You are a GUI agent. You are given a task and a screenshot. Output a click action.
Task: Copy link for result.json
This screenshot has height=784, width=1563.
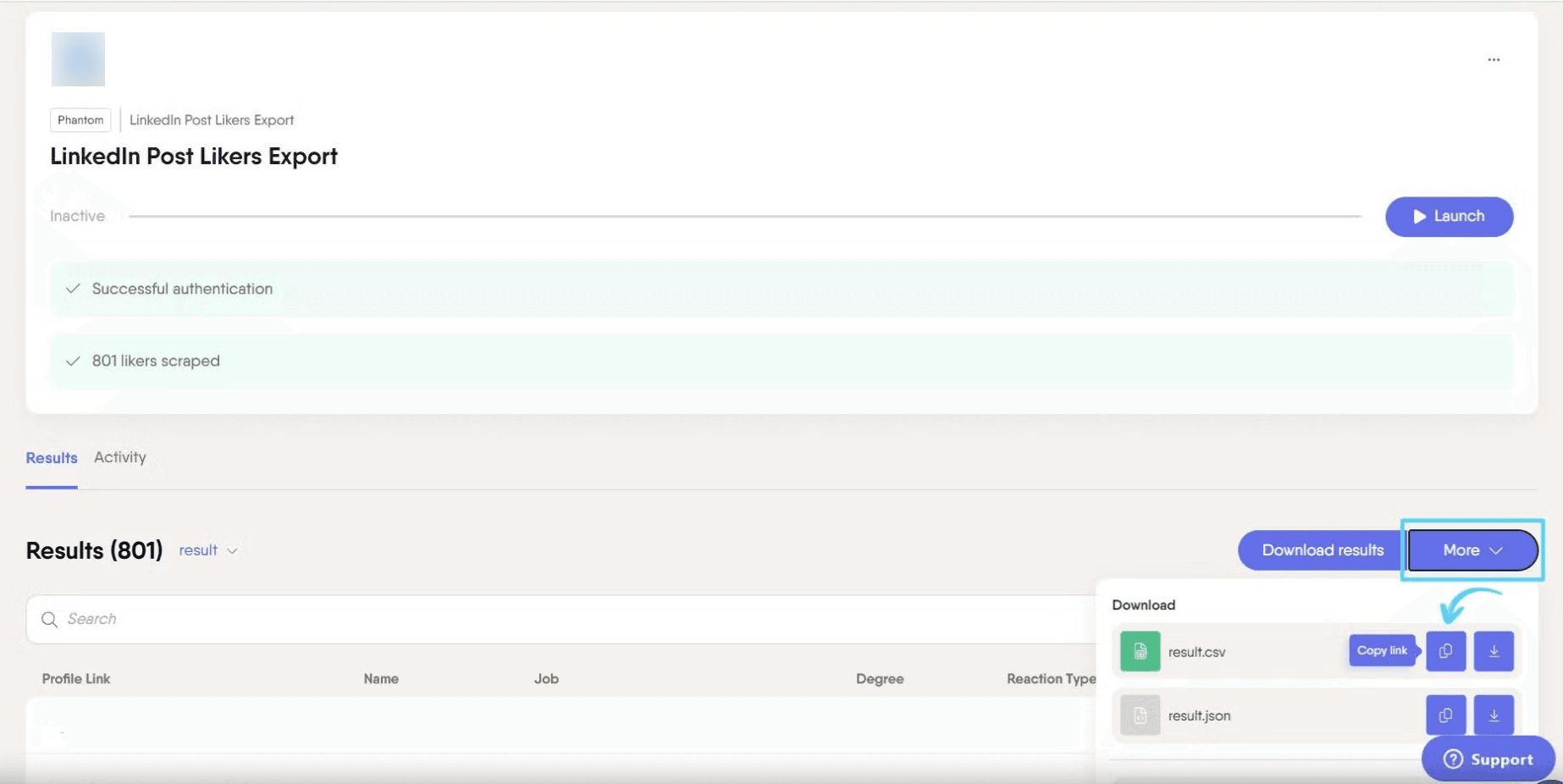coord(1446,715)
